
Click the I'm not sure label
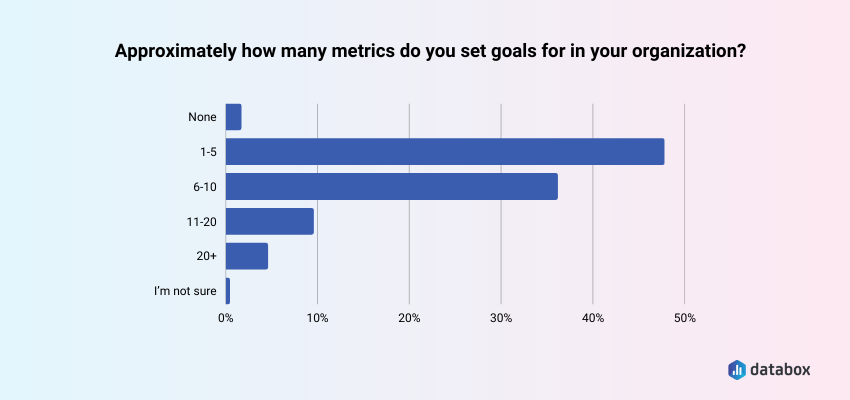pyautogui.click(x=185, y=291)
